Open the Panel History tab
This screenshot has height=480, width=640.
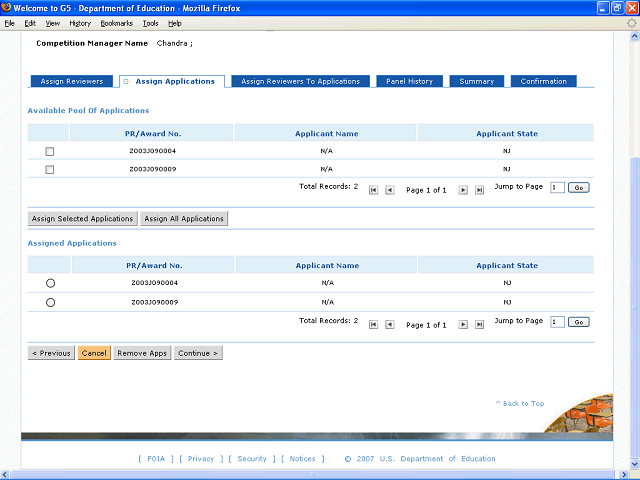410,81
